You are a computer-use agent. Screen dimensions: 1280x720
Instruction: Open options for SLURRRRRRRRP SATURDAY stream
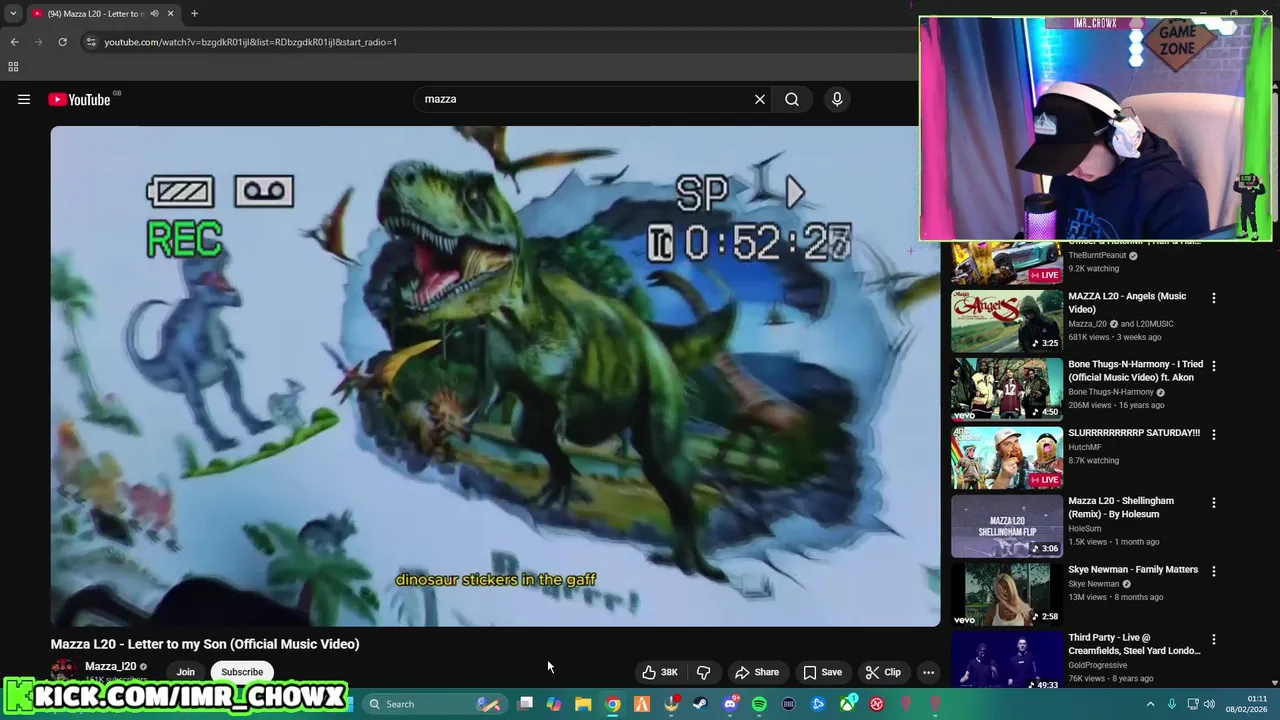click(1214, 435)
